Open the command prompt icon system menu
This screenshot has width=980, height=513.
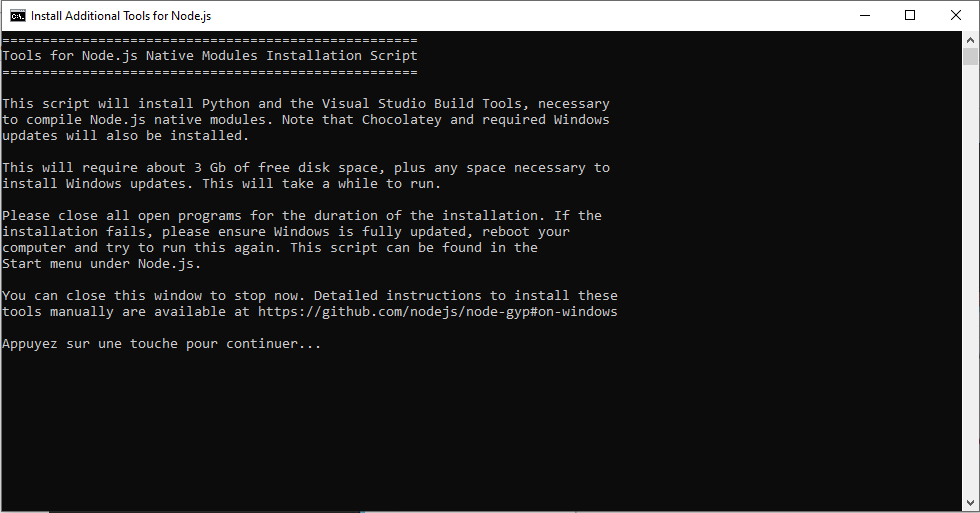point(18,16)
